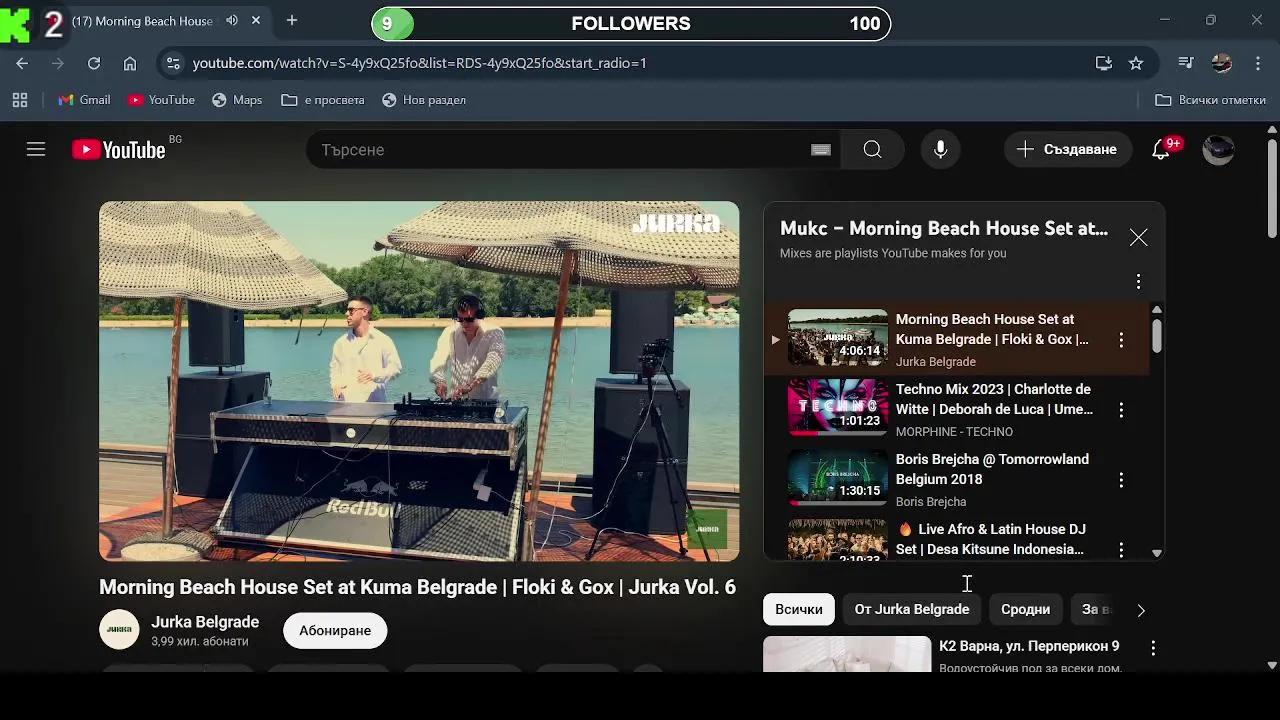Close the Mix playlist panel

coord(1138,237)
